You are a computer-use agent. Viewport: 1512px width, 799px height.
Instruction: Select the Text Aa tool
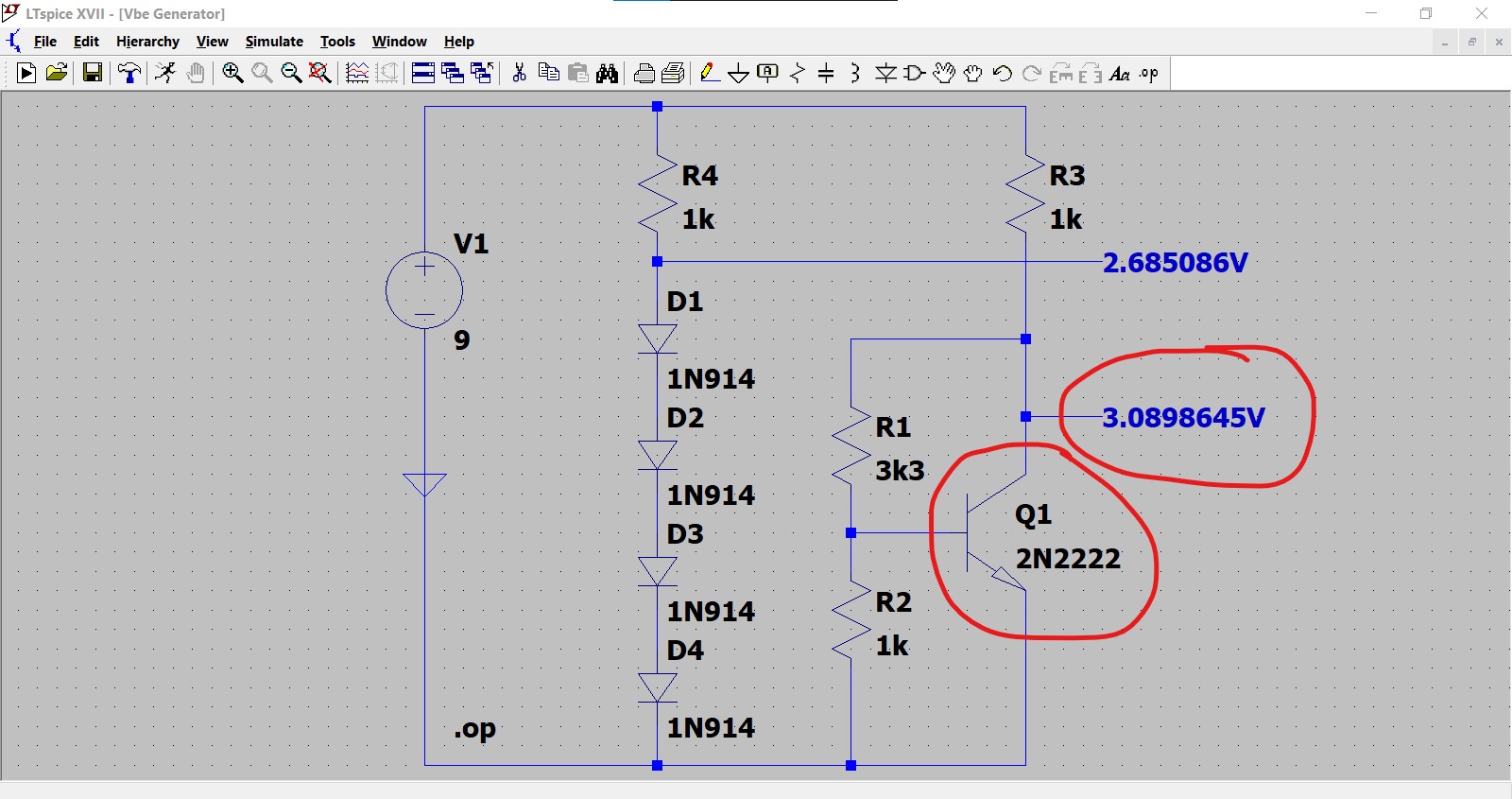coord(1120,73)
